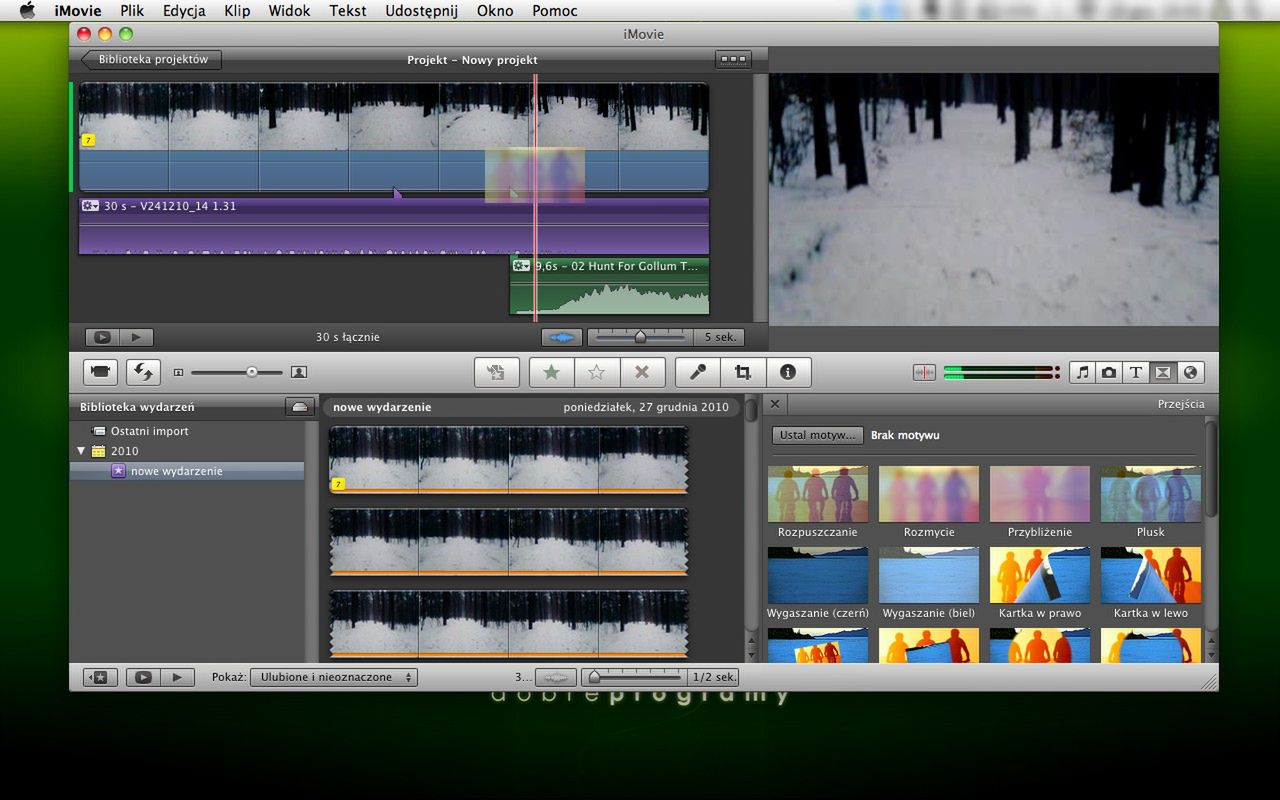1280x800 pixels.
Task: Open the camera import window
Action: click(x=100, y=372)
